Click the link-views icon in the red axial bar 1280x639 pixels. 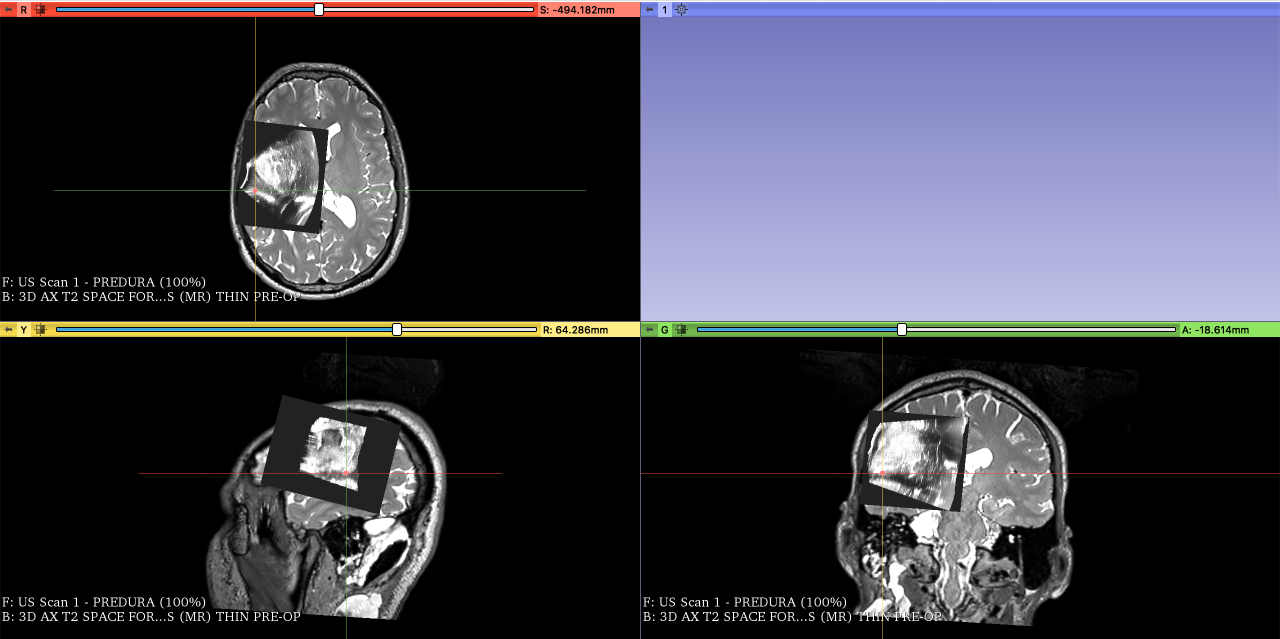(x=38, y=9)
